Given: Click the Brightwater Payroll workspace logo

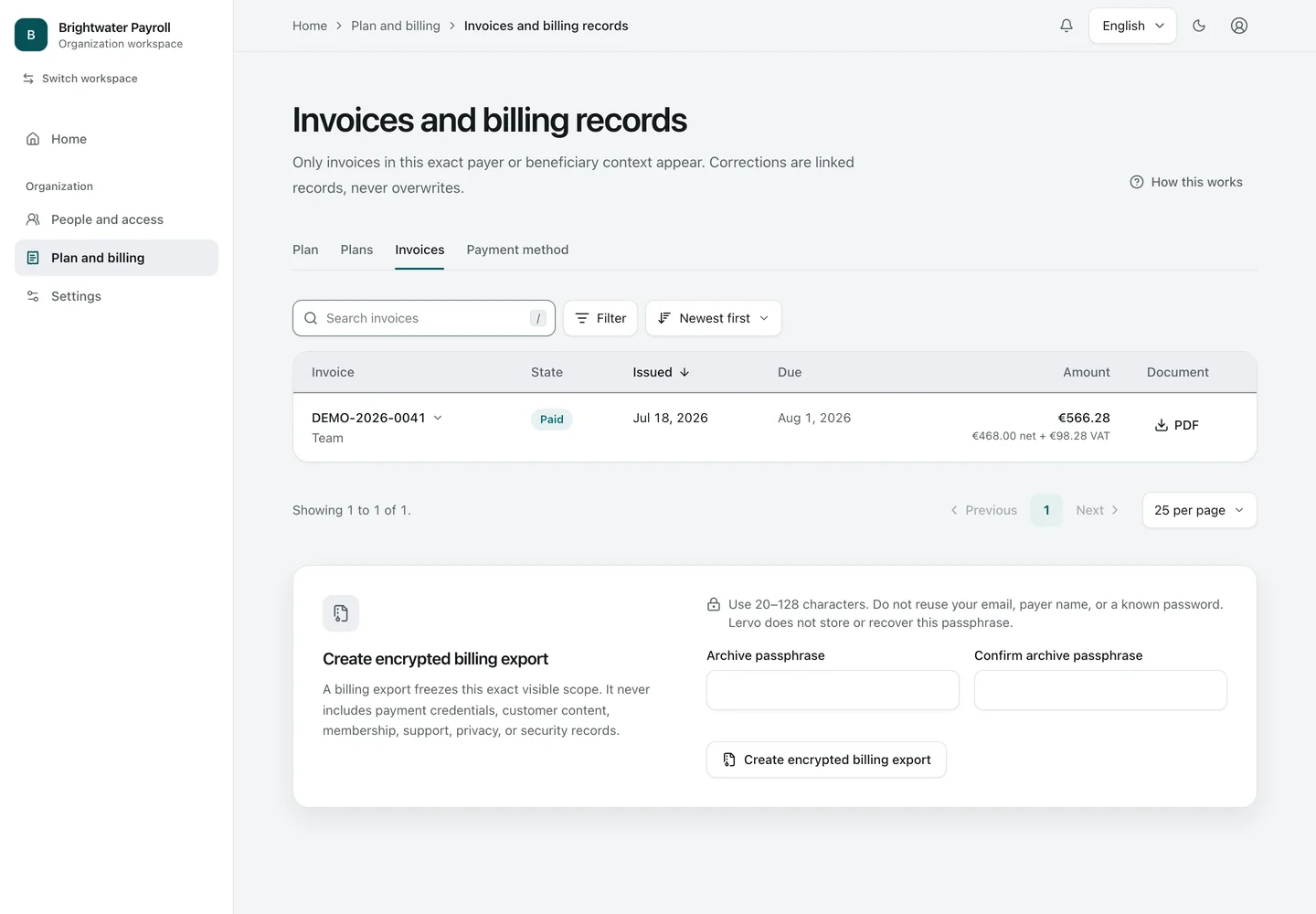Looking at the screenshot, I should (31, 35).
